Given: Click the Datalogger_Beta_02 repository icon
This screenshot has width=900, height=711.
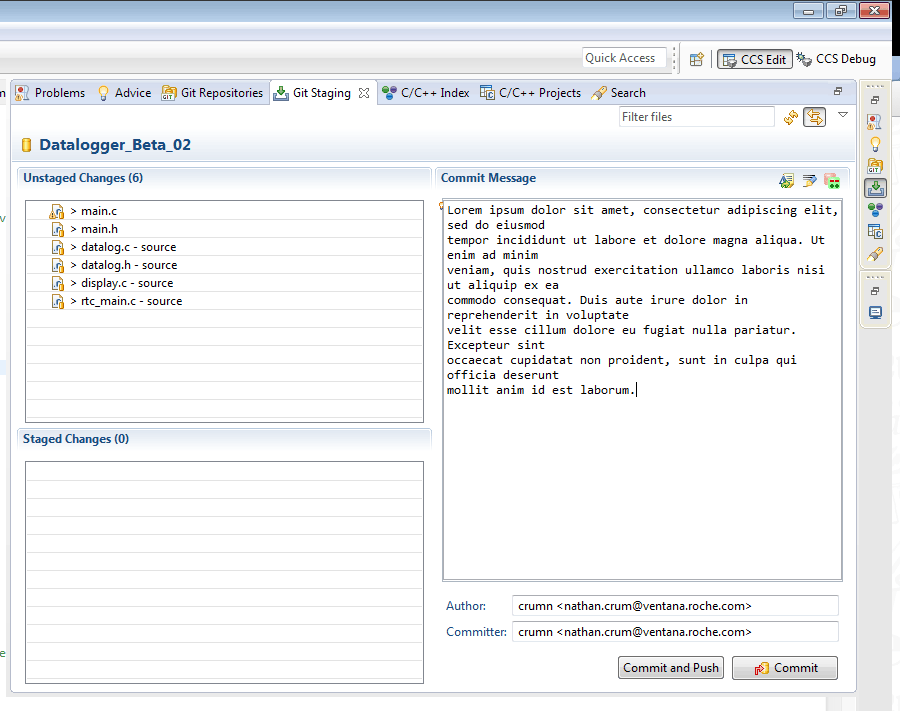Looking at the screenshot, I should tap(26, 145).
